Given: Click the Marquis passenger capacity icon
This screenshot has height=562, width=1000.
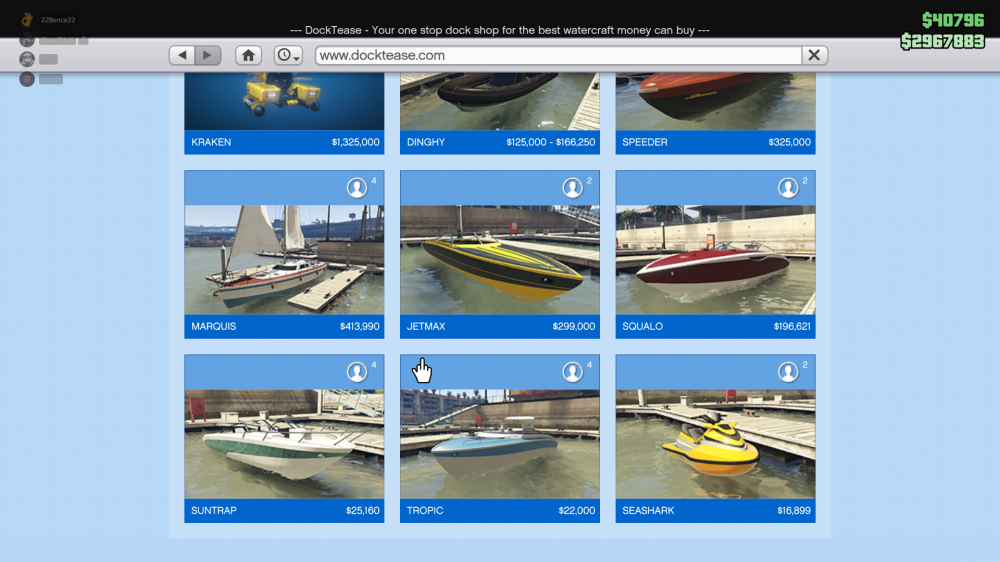Looking at the screenshot, I should (x=357, y=188).
